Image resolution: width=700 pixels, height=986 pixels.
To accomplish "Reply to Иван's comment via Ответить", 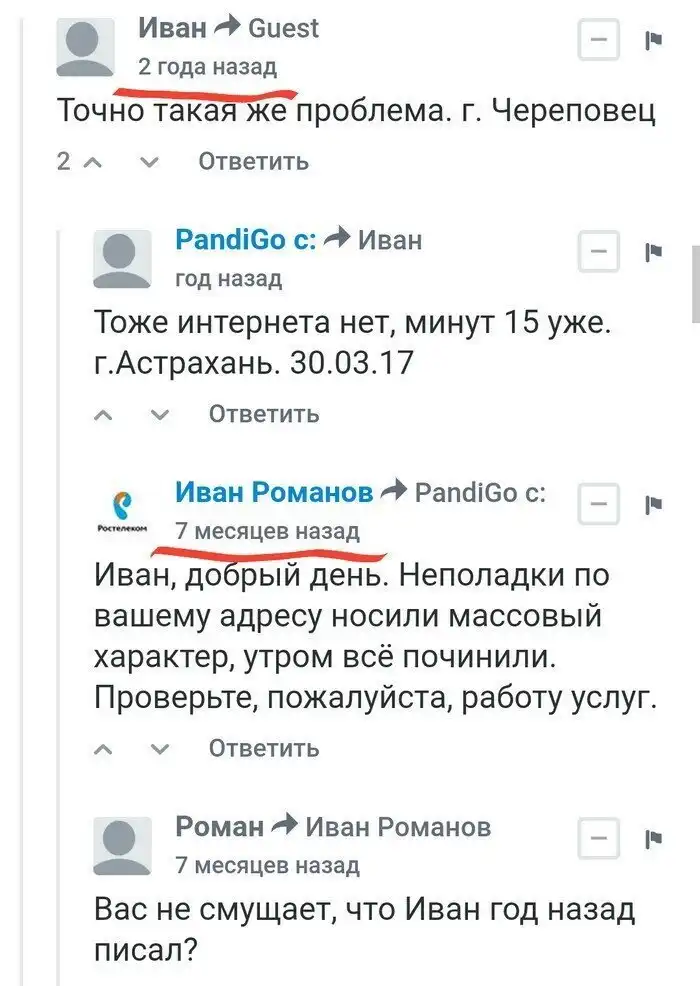I will coord(253,162).
